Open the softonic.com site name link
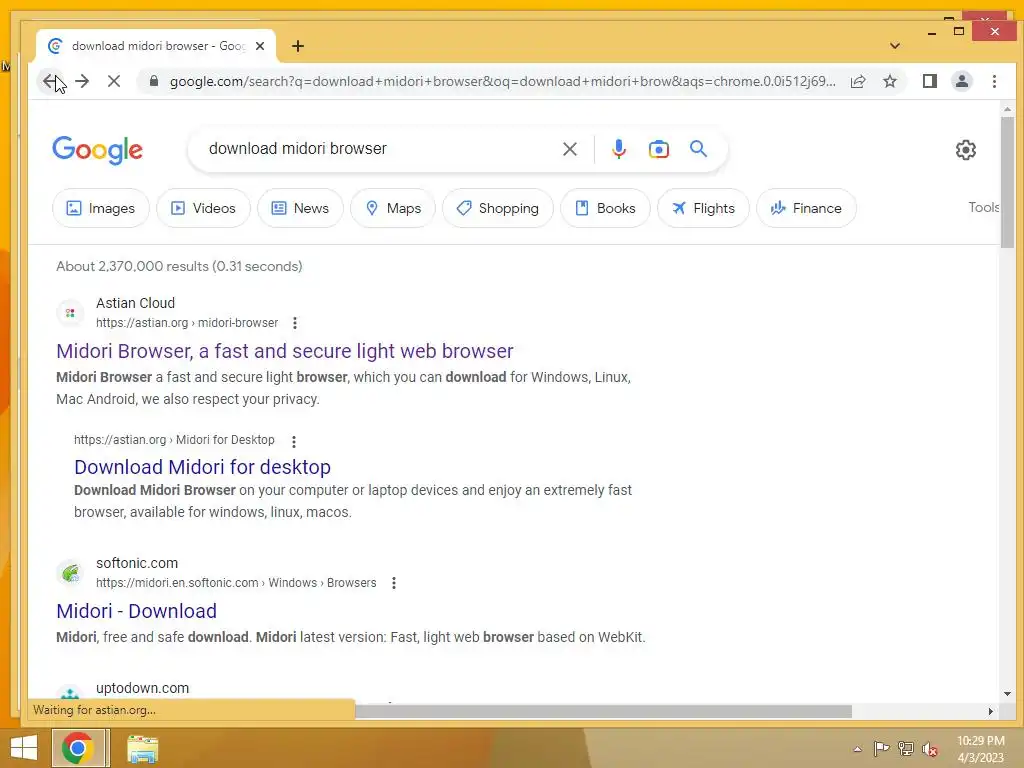 tap(137, 563)
